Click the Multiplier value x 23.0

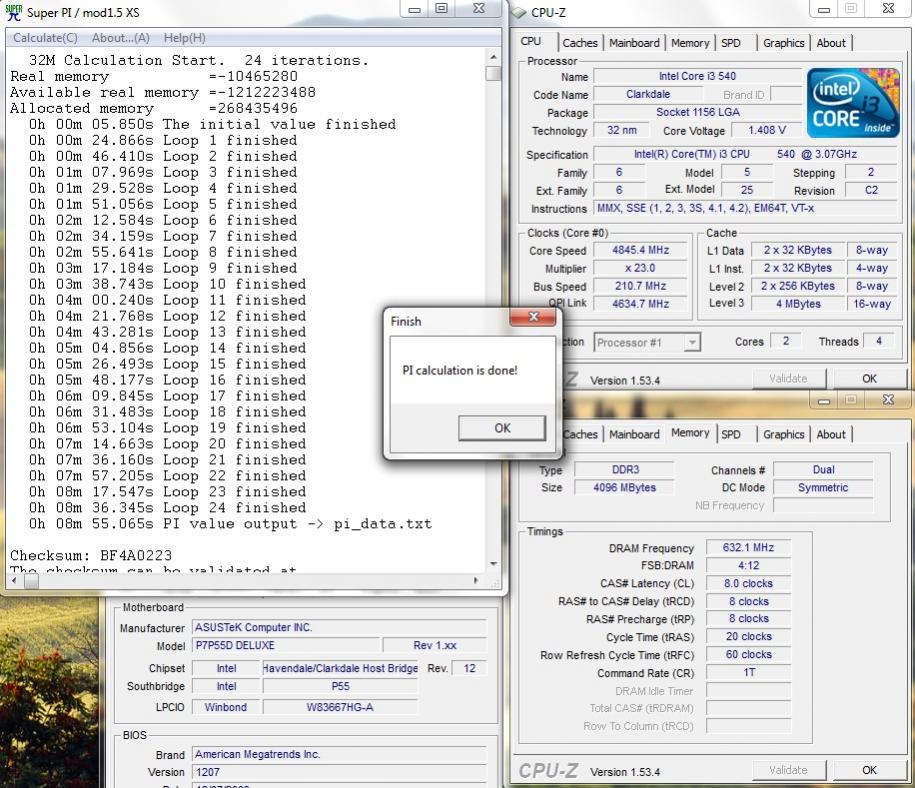click(640, 268)
